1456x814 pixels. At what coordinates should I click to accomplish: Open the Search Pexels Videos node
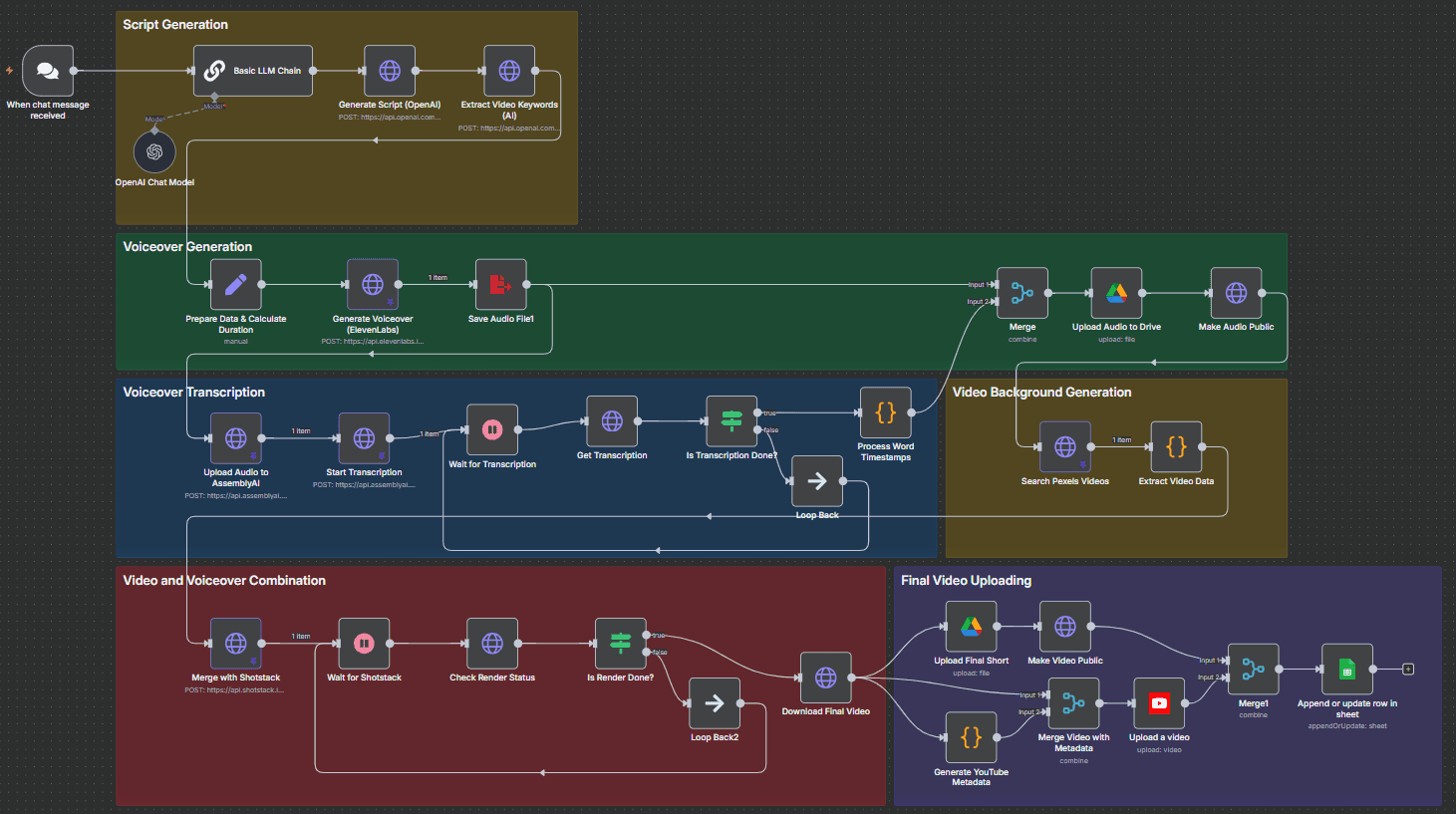click(1065, 446)
